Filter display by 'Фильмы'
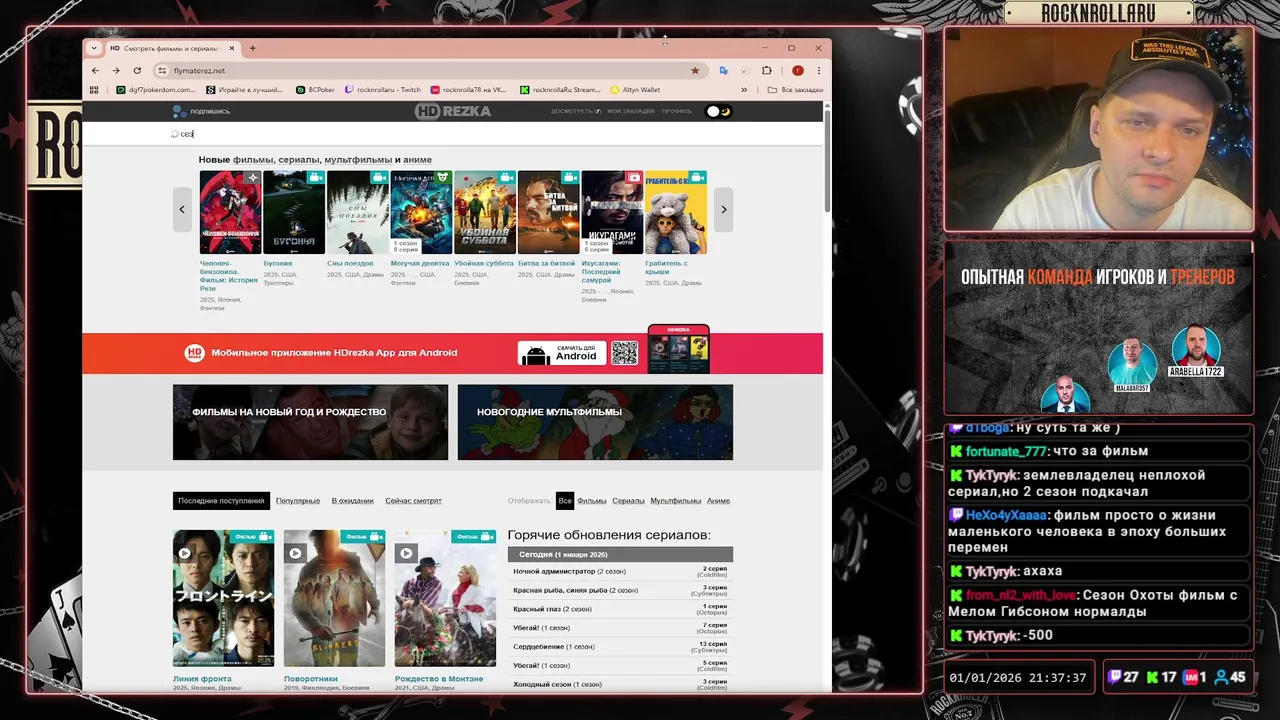This screenshot has height=720, width=1280. pyautogui.click(x=592, y=501)
